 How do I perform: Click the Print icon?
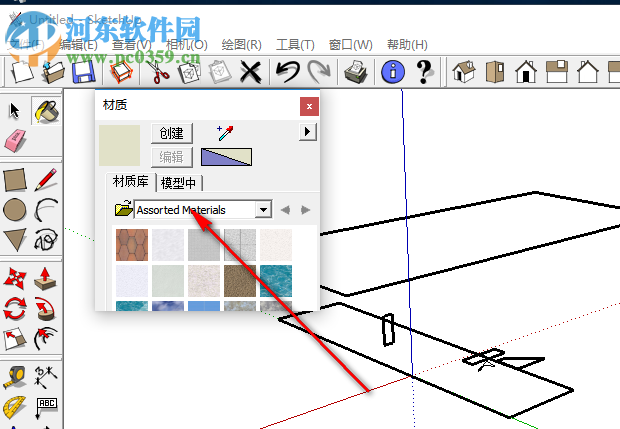click(x=355, y=72)
